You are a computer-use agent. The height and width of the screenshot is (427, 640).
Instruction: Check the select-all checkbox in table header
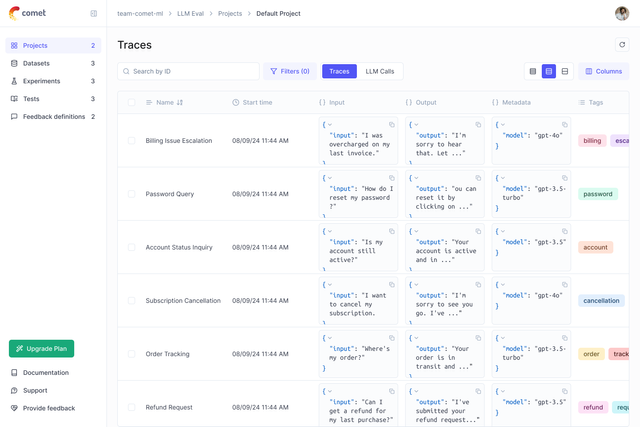(x=131, y=102)
